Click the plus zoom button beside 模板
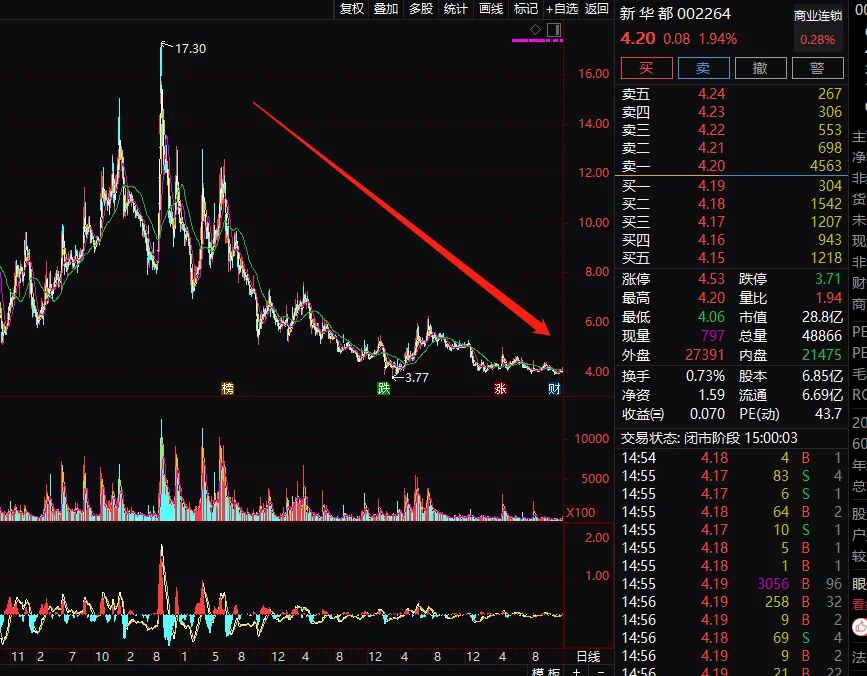This screenshot has width=867, height=676. click(x=577, y=672)
